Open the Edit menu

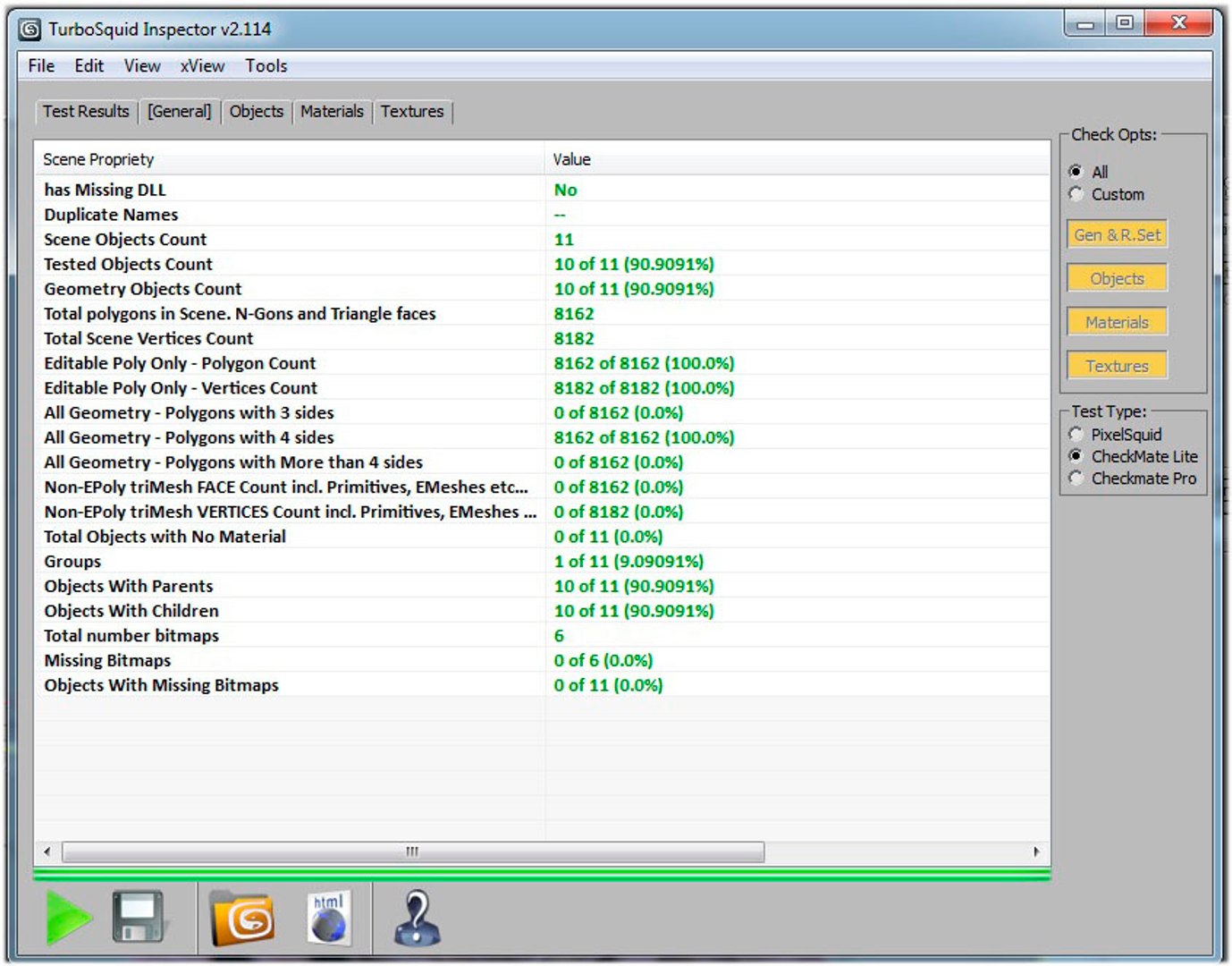[x=89, y=66]
